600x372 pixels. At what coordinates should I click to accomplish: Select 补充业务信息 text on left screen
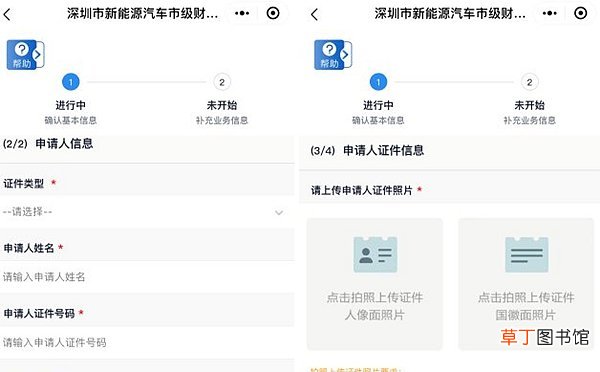point(222,120)
